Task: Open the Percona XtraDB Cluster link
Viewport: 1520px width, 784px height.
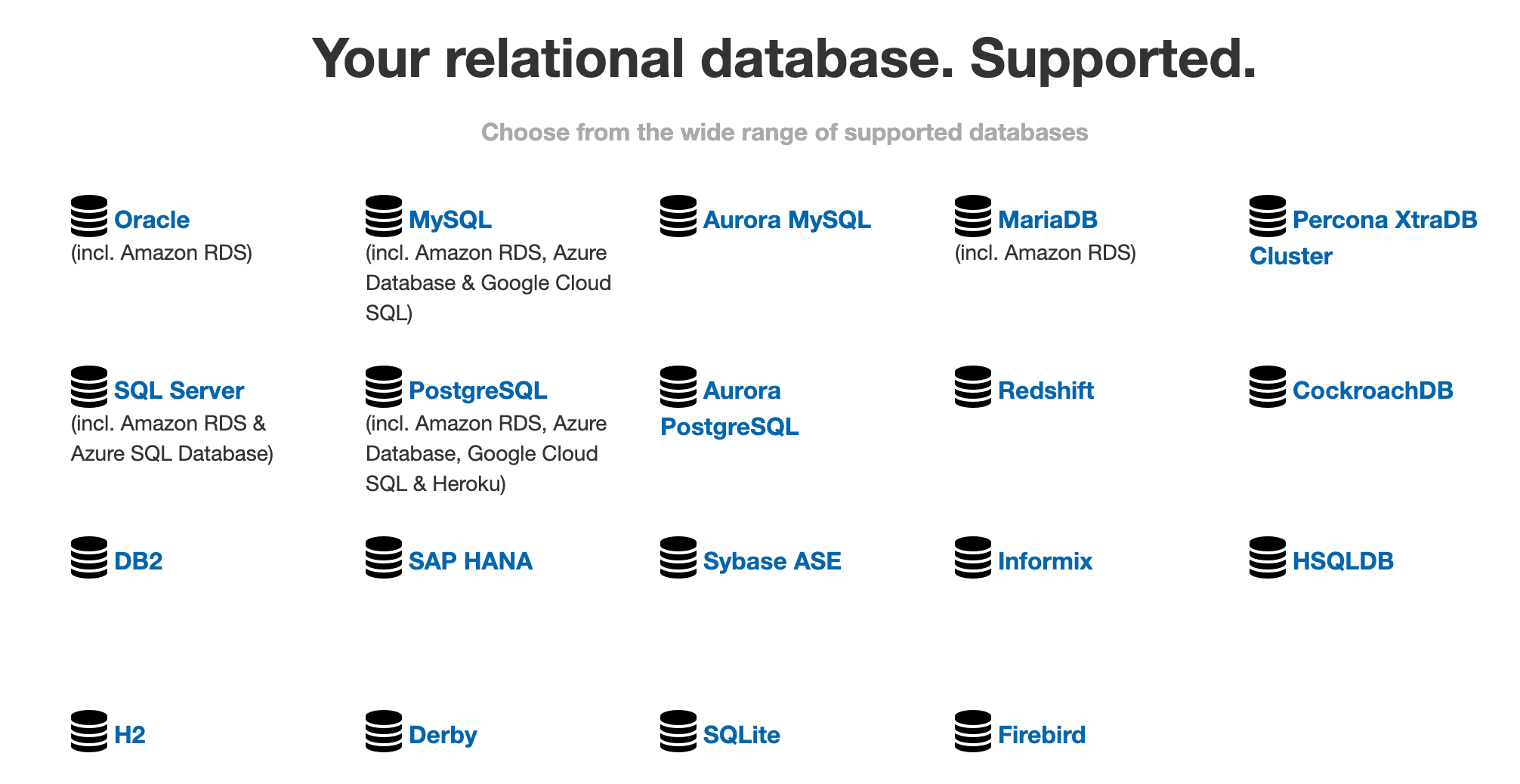Action: coord(1384,221)
